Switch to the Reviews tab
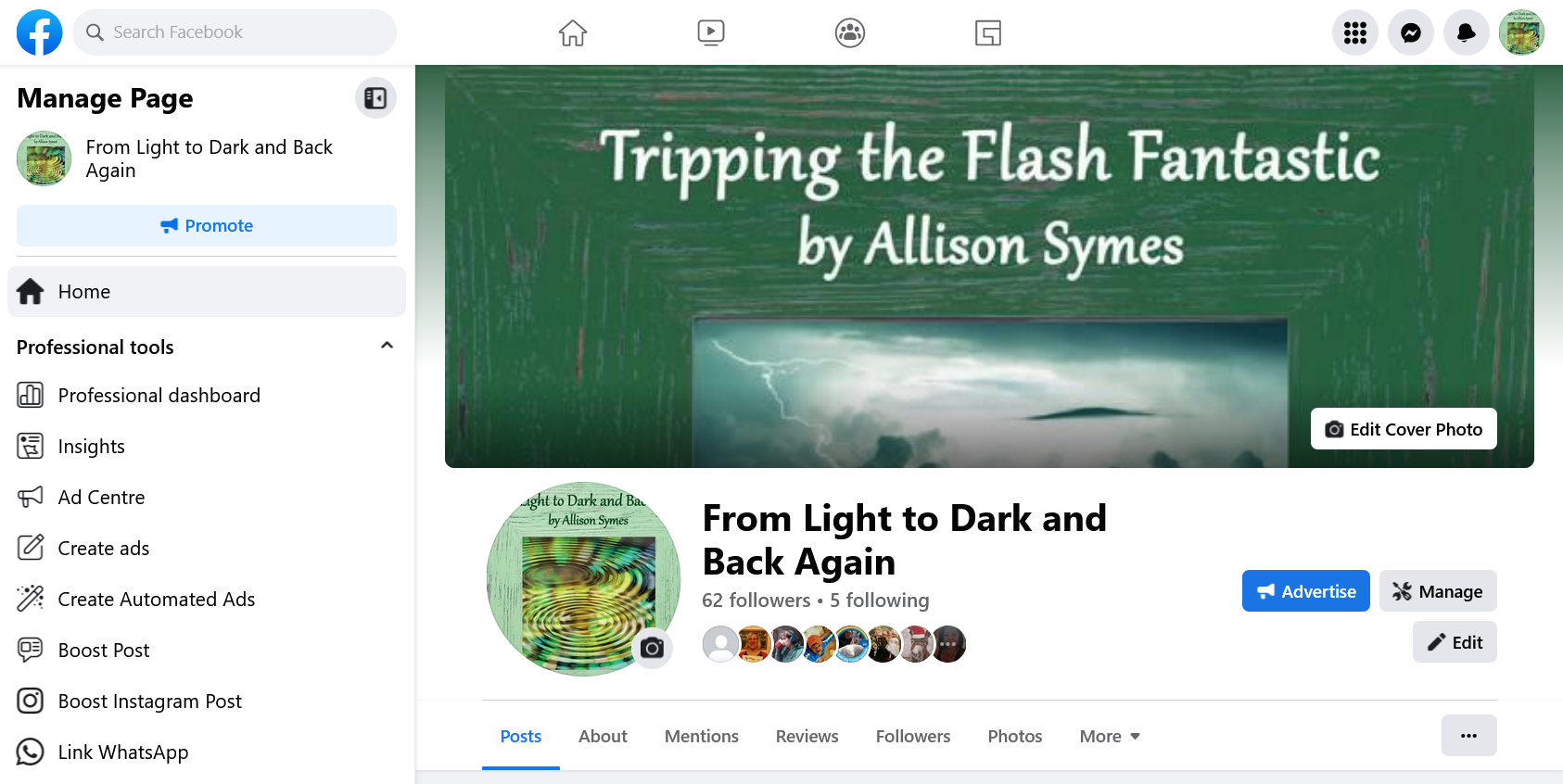This screenshot has height=784, width=1563. 807,737
